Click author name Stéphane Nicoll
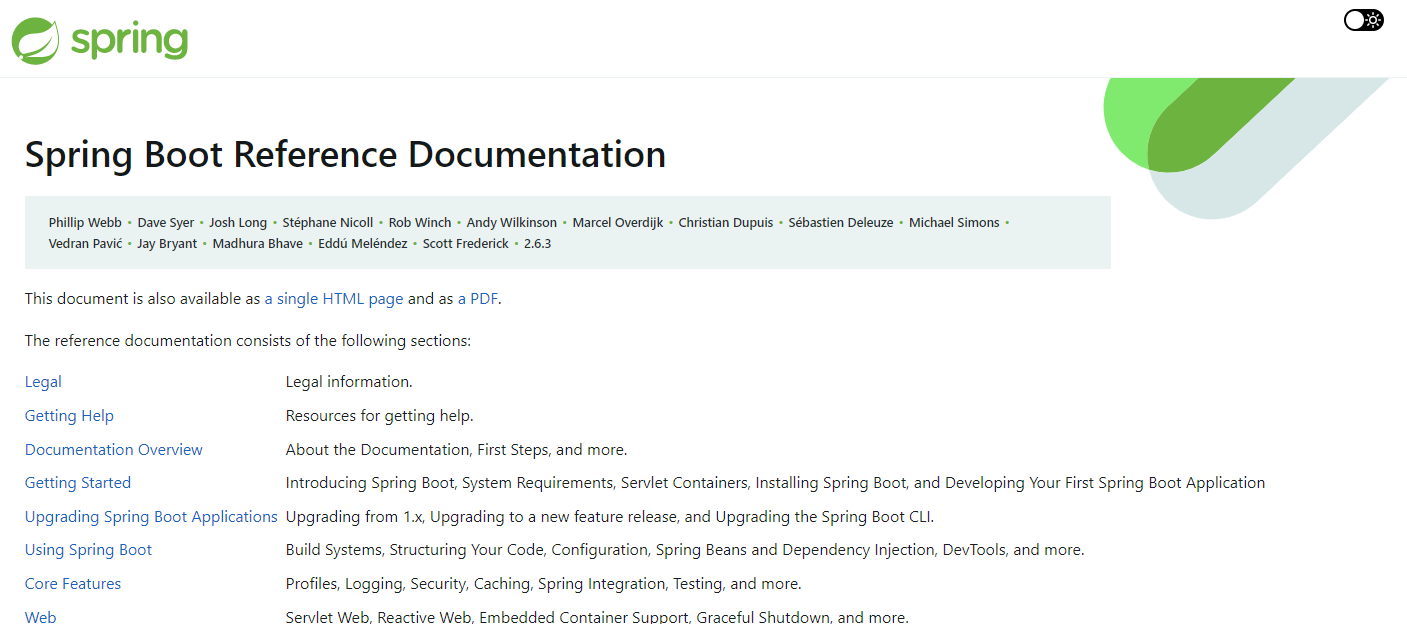This screenshot has height=624, width=1407. coord(328,223)
